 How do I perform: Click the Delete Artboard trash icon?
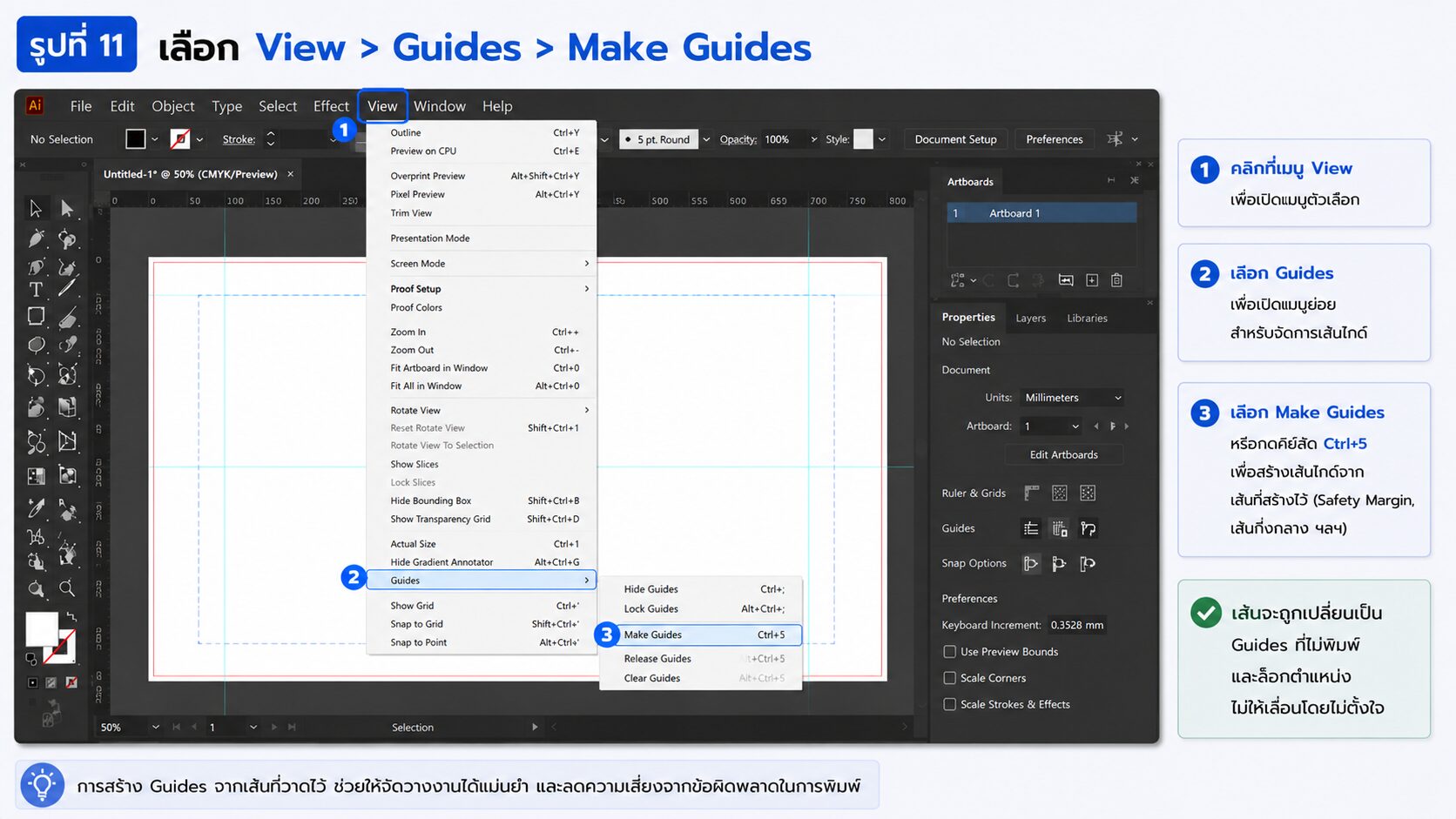point(1116,280)
